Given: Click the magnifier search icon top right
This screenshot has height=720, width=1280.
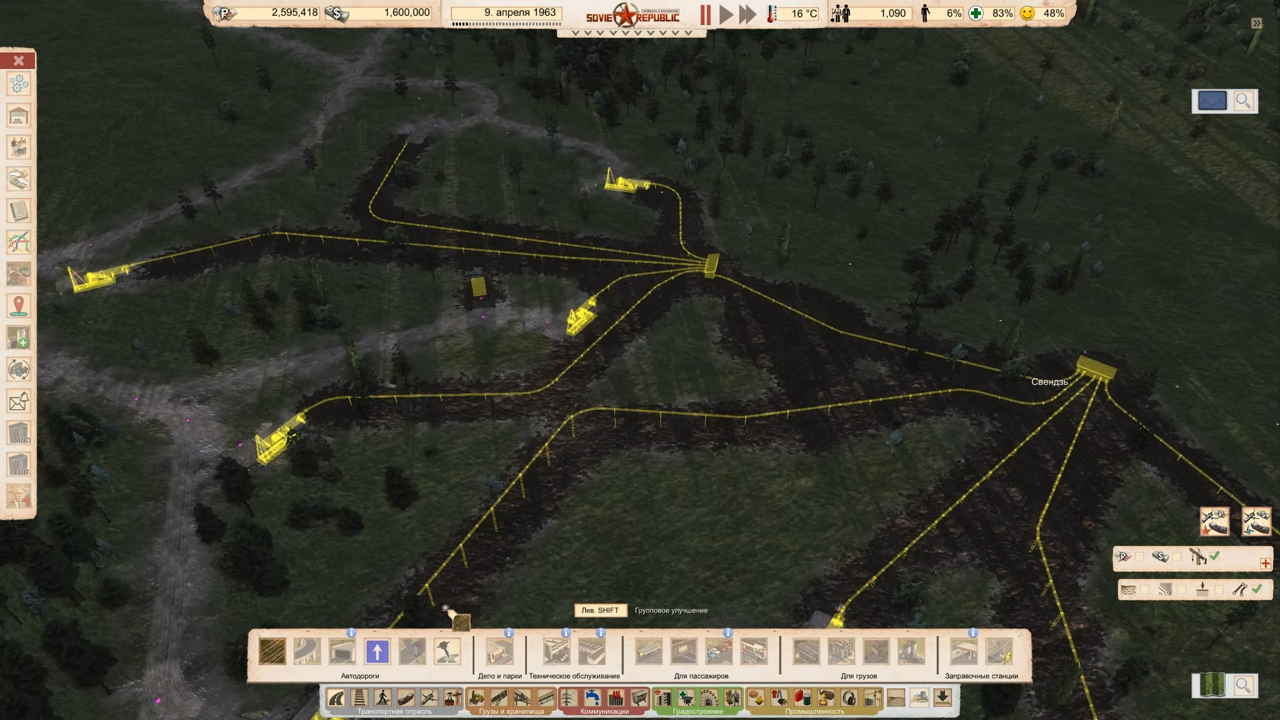Looking at the screenshot, I should tap(1243, 101).
